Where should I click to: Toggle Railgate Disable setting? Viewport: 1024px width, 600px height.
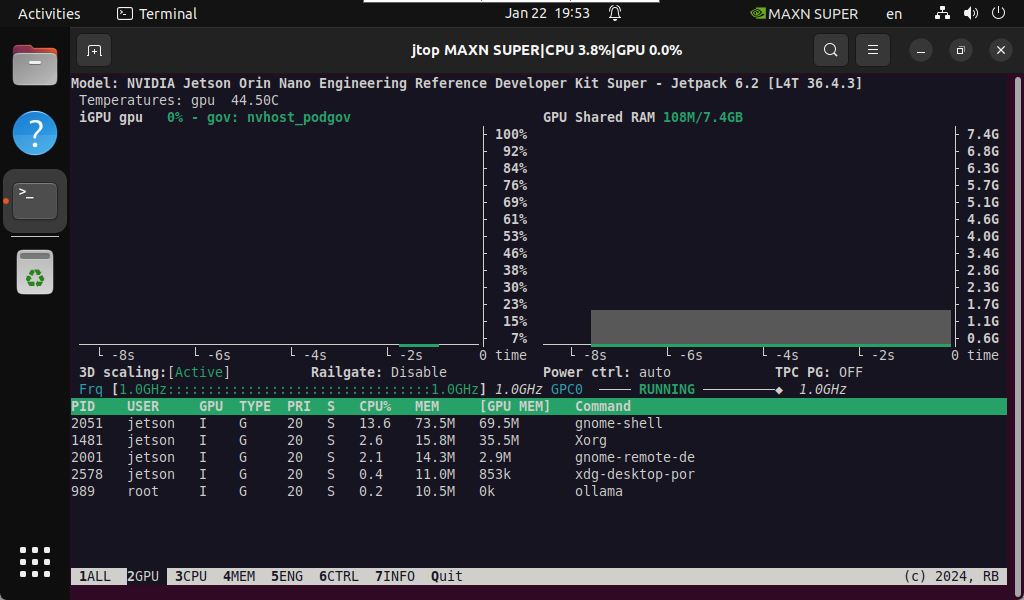(x=418, y=372)
